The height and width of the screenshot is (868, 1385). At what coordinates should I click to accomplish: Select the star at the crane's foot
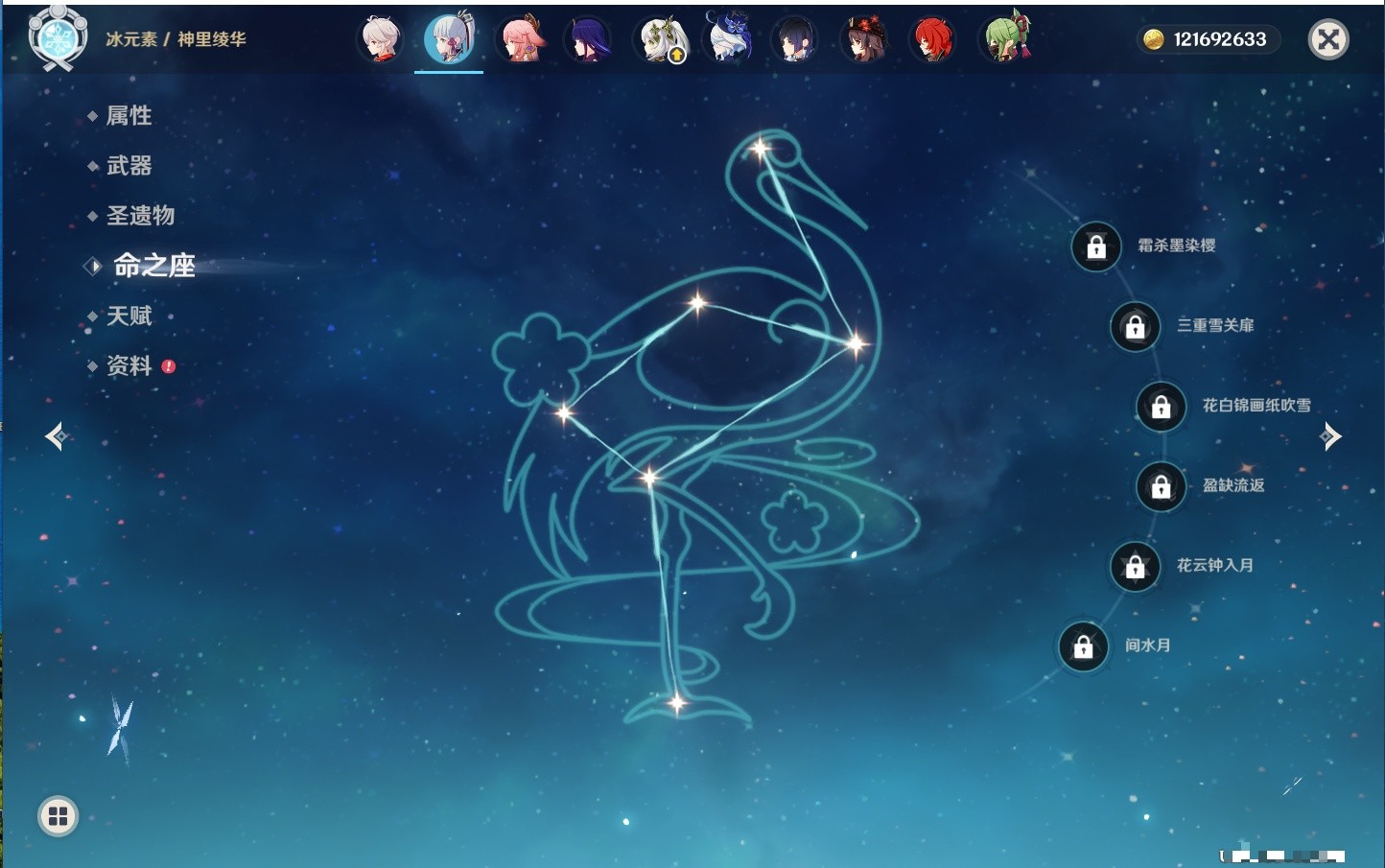676,703
